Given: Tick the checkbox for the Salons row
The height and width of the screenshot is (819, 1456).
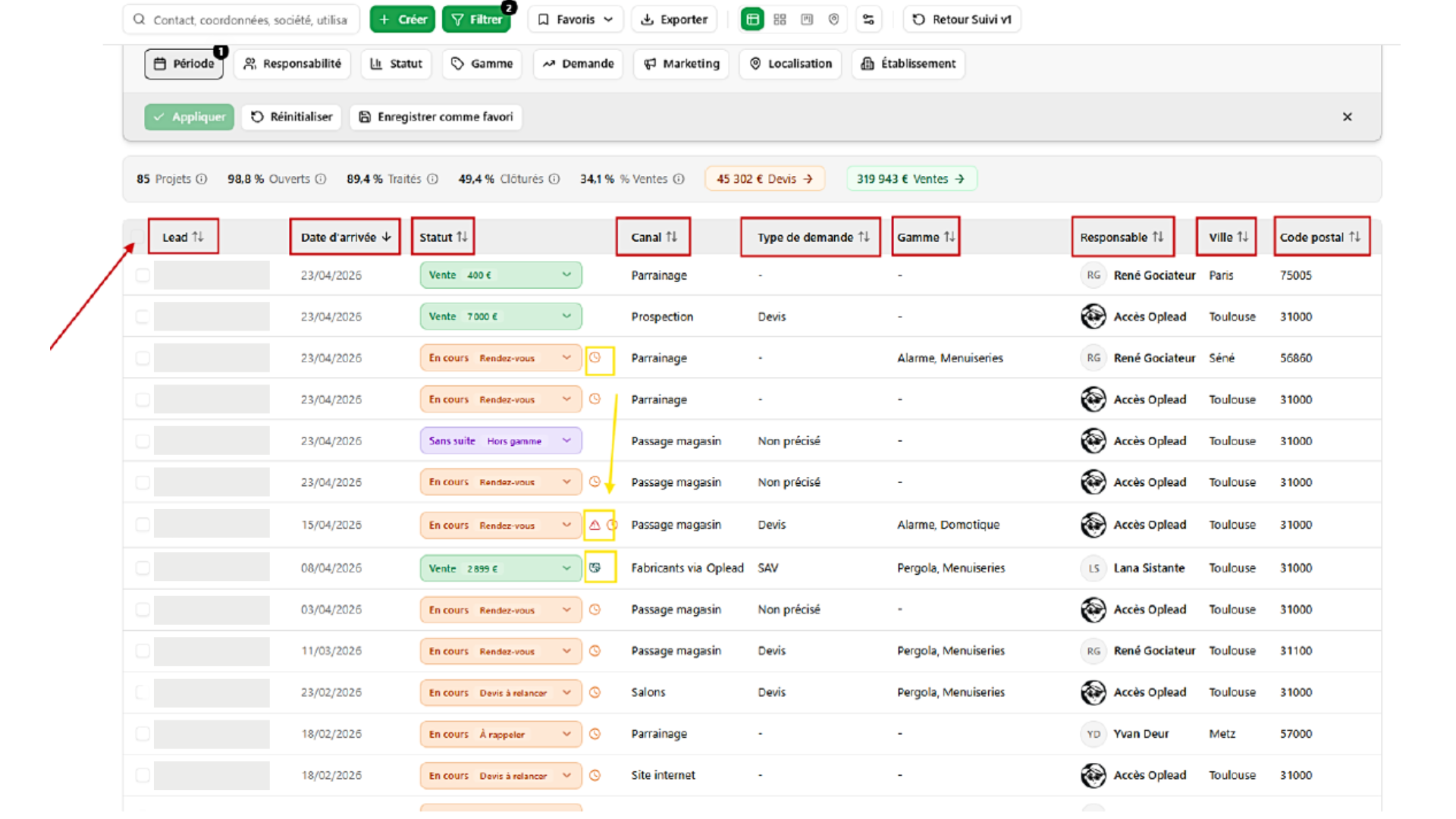Looking at the screenshot, I should point(143,692).
